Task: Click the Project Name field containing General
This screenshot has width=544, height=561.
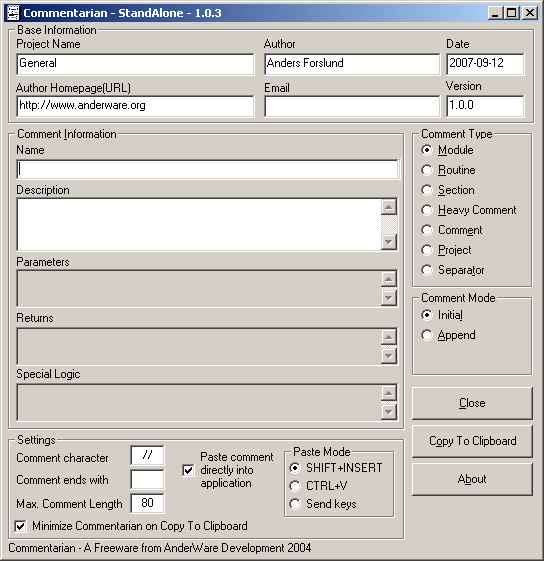Action: [136, 64]
